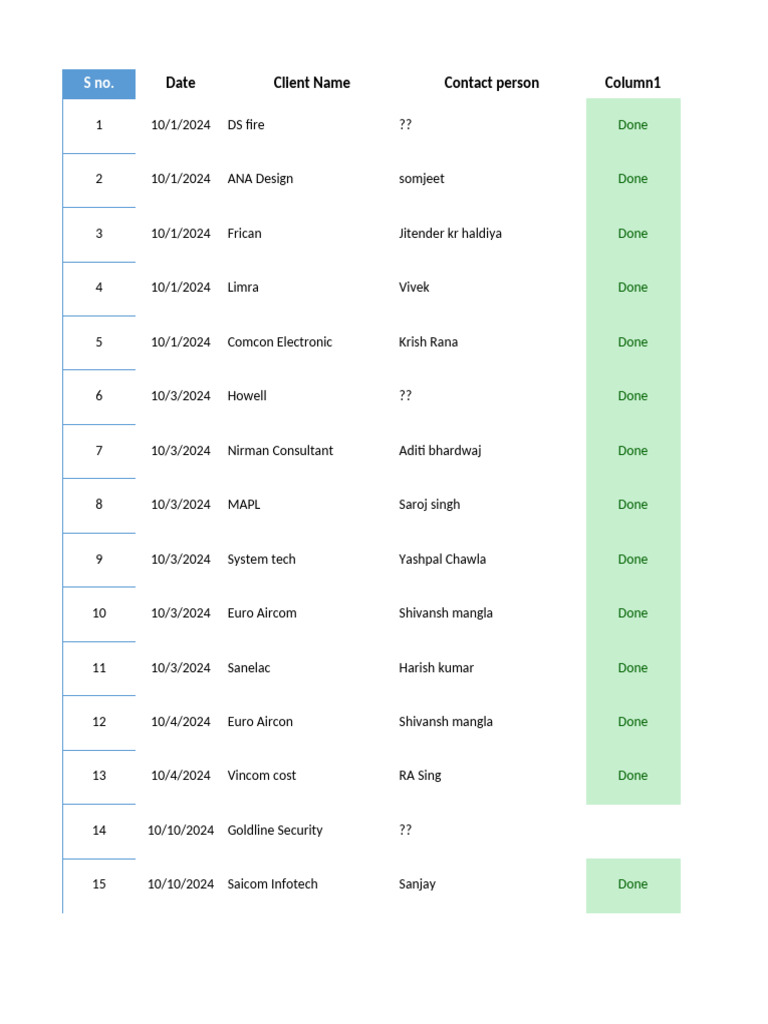Screen dimensions: 768x1024
Task: Select the Contact person column header
Action: 491,83
